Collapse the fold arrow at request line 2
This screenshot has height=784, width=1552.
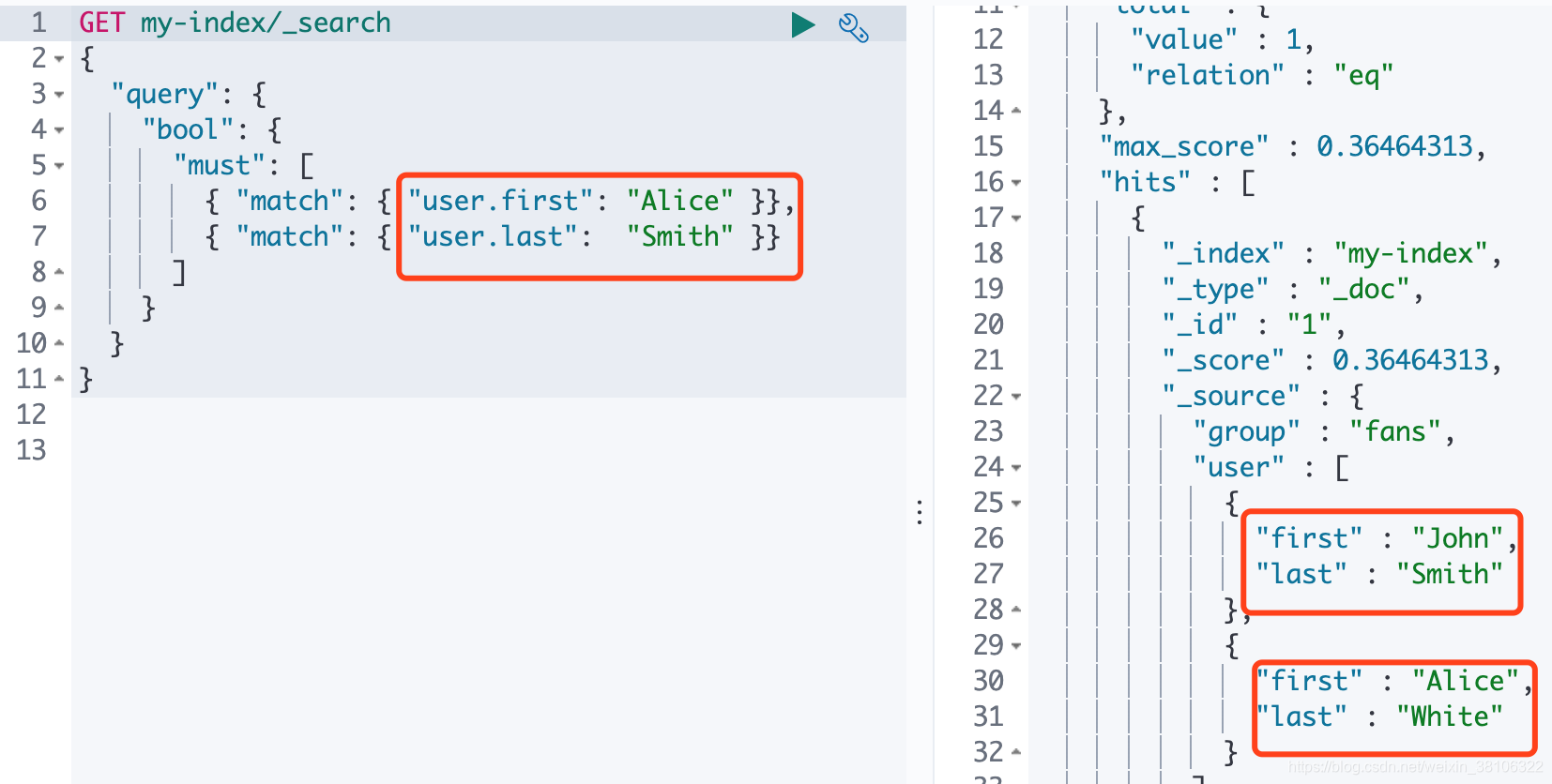pyautogui.click(x=59, y=59)
